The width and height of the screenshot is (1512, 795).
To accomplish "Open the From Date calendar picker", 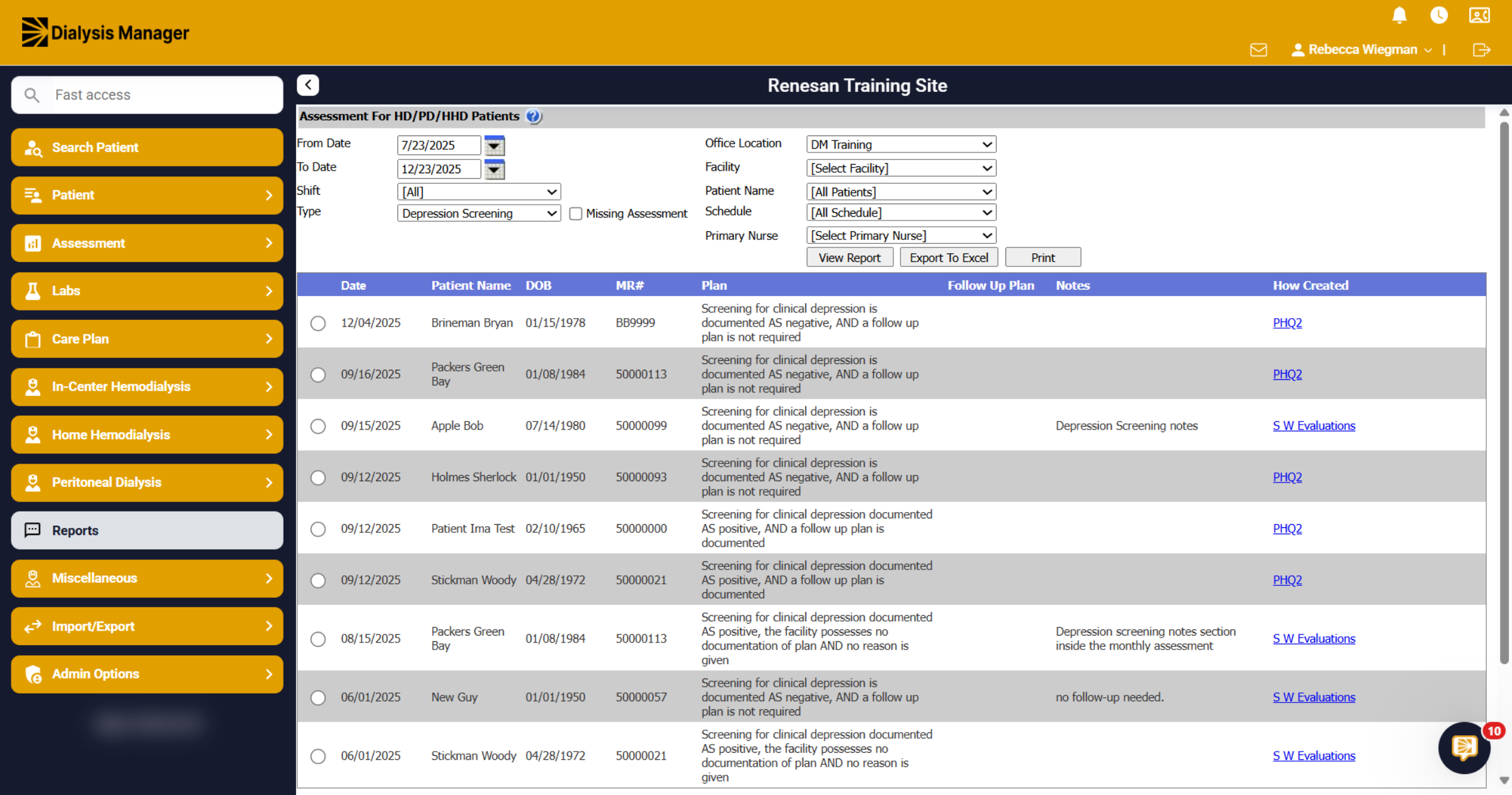I will click(x=495, y=146).
